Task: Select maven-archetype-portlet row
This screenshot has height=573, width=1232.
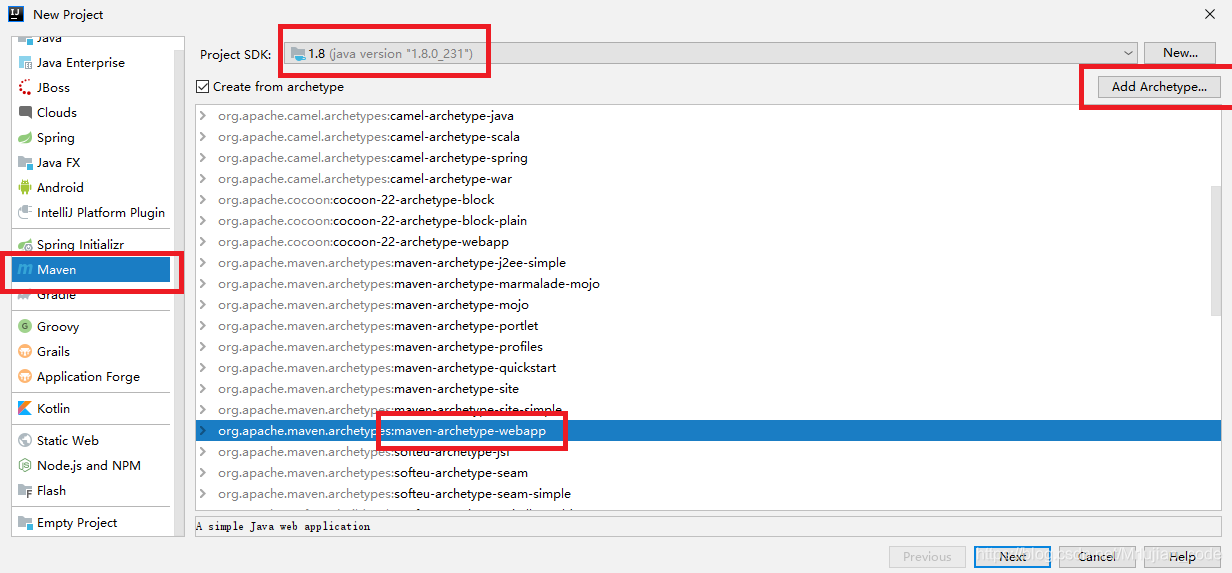Action: point(702,326)
